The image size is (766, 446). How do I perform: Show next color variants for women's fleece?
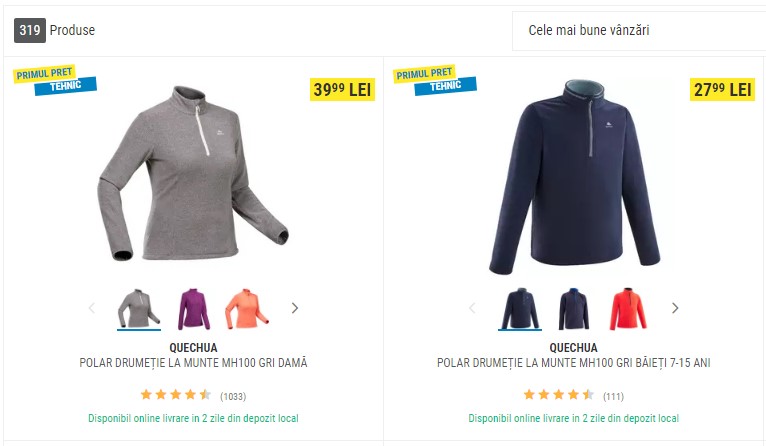coord(295,308)
